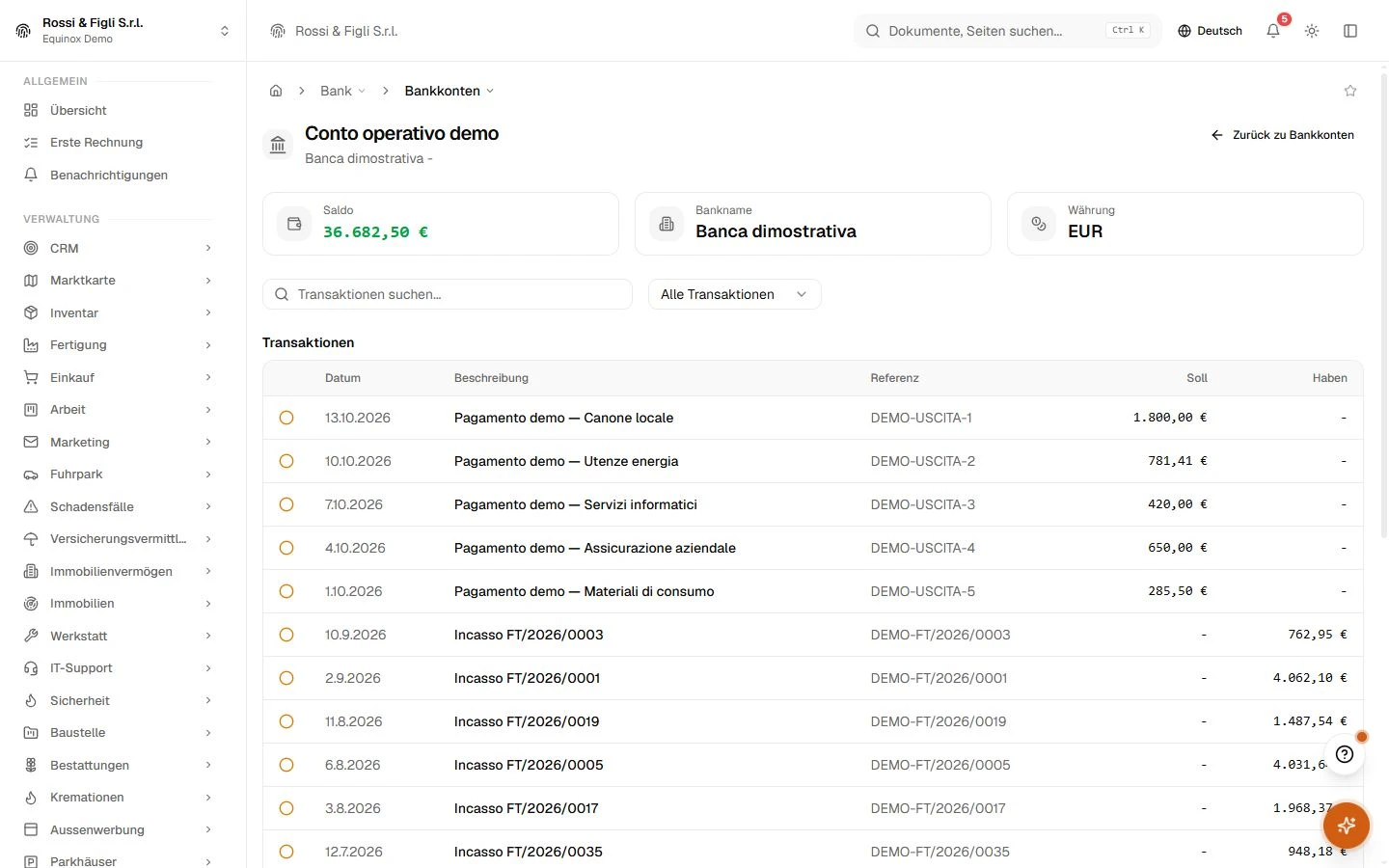Screen dimensions: 1389x868
Task: Toggle circle for Incasso FT/2026/0003 row
Action: pos(286,635)
